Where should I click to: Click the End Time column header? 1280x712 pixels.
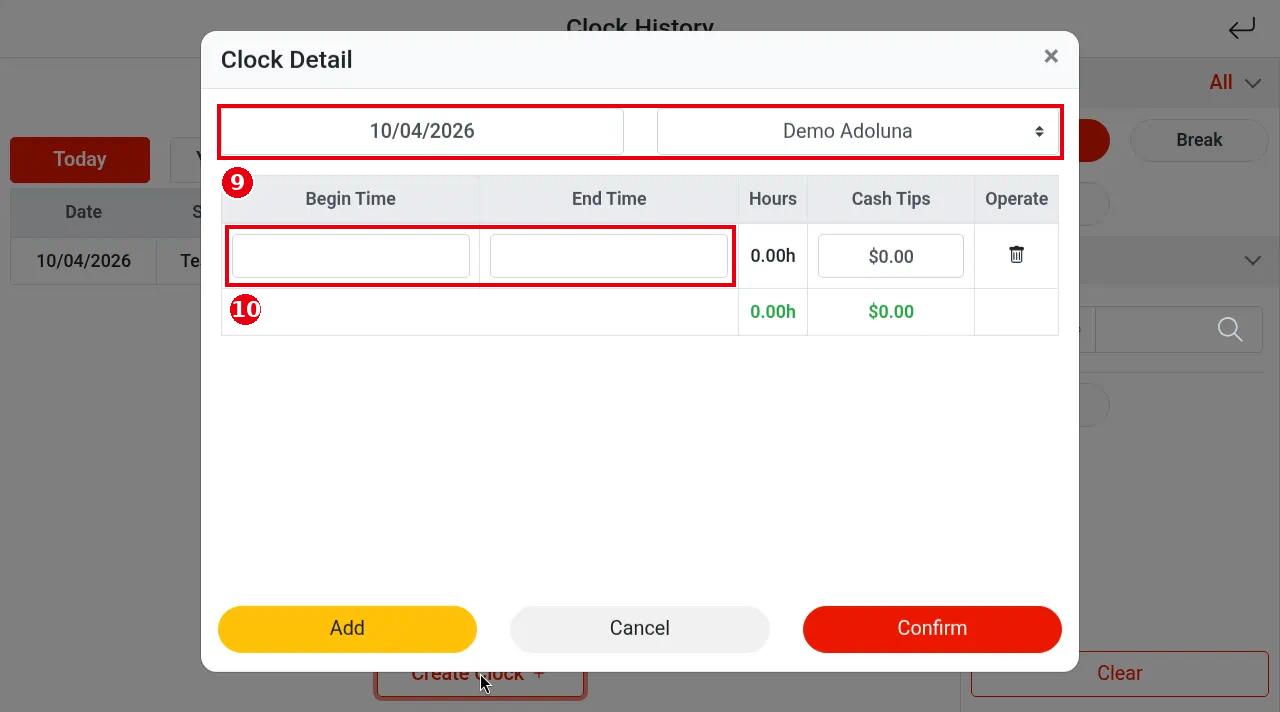[609, 199]
